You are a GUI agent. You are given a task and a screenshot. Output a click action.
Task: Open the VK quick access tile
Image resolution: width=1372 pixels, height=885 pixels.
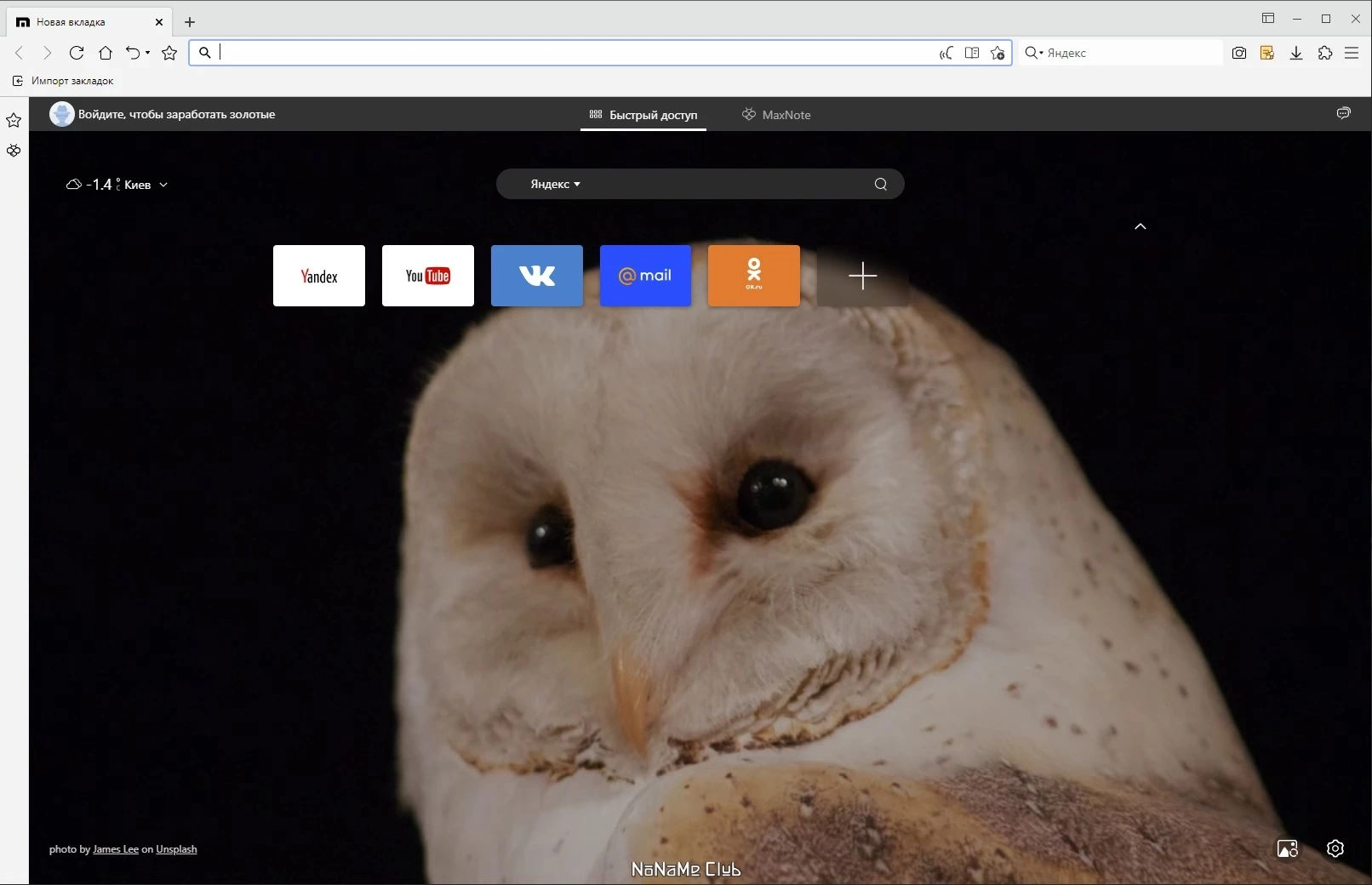(537, 276)
